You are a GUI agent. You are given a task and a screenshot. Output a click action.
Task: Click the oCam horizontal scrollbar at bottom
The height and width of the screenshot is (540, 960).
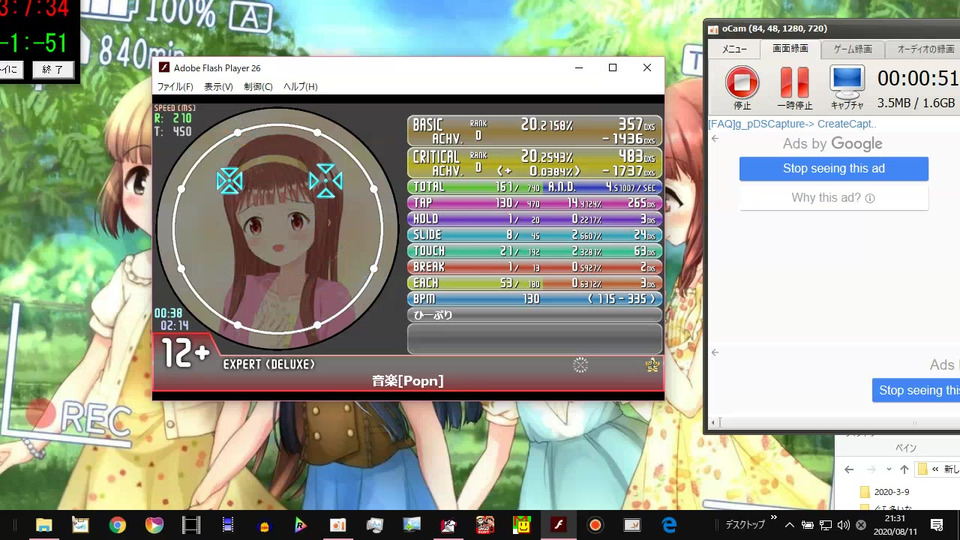(834, 422)
